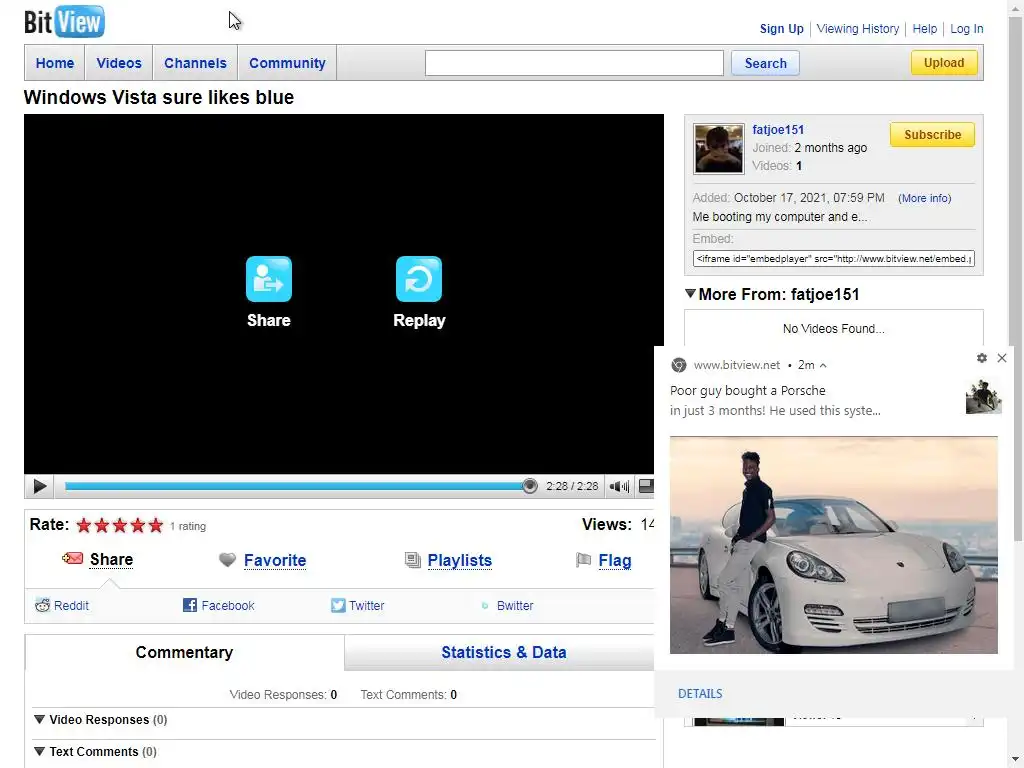
Task: Click the Flag icon
Action: coord(583,560)
